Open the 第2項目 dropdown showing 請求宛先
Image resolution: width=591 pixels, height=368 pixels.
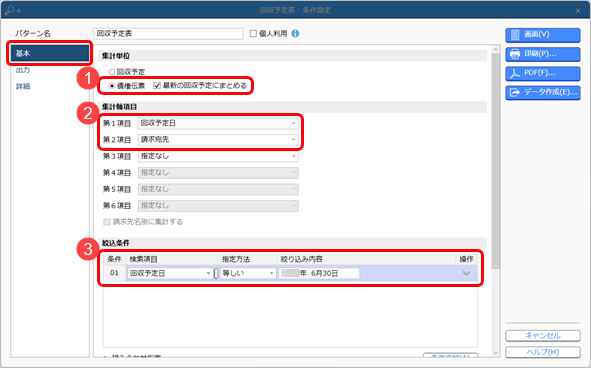click(218, 140)
